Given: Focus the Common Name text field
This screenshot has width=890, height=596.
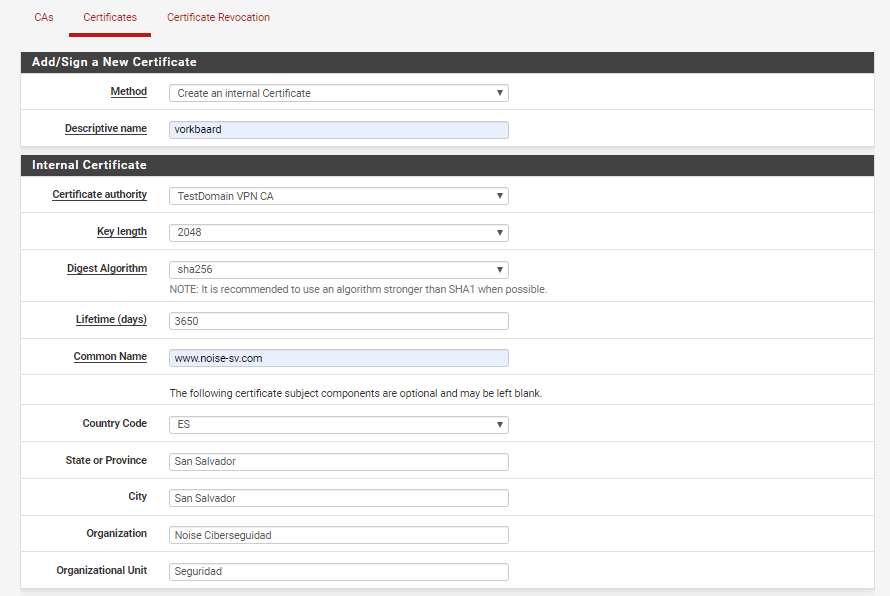Looking at the screenshot, I should pos(339,358).
